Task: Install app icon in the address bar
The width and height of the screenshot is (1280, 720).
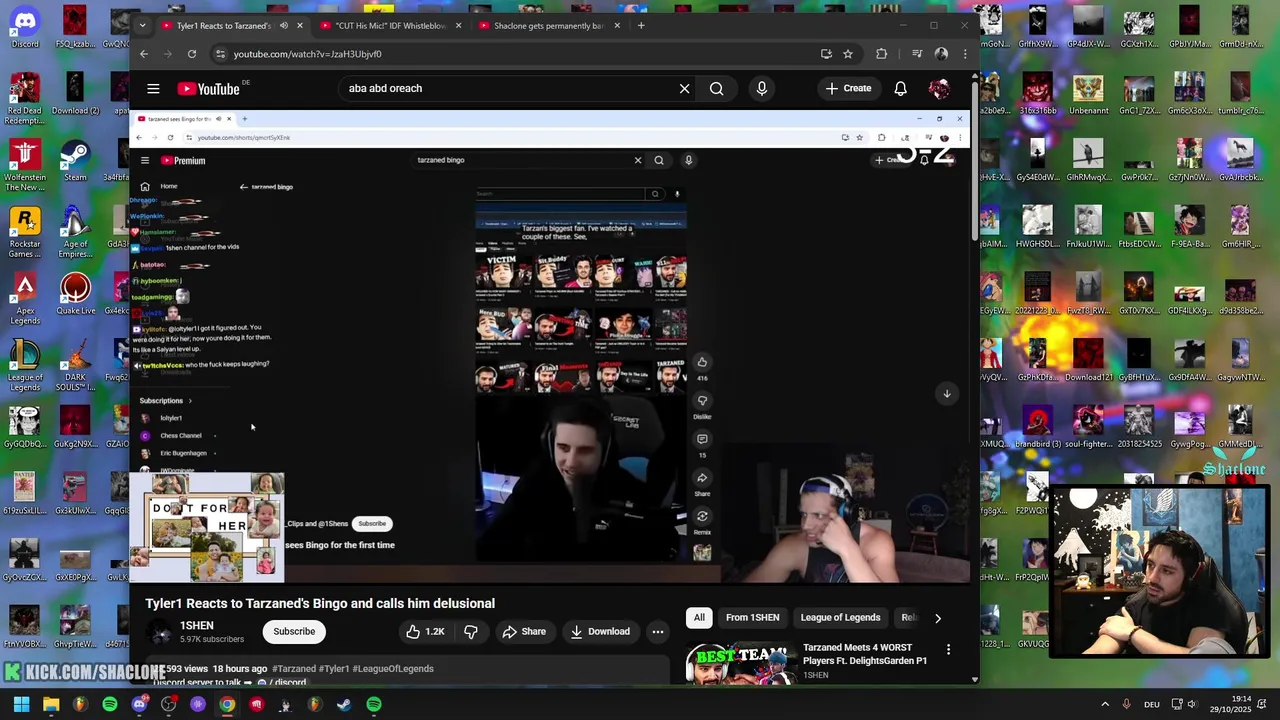Action: [x=826, y=54]
